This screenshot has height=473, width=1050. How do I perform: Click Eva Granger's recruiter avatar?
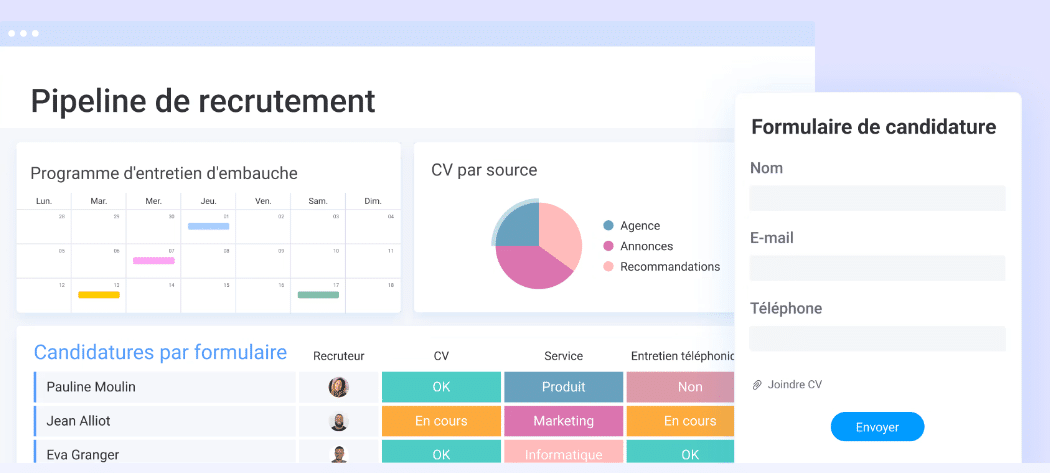click(339, 454)
